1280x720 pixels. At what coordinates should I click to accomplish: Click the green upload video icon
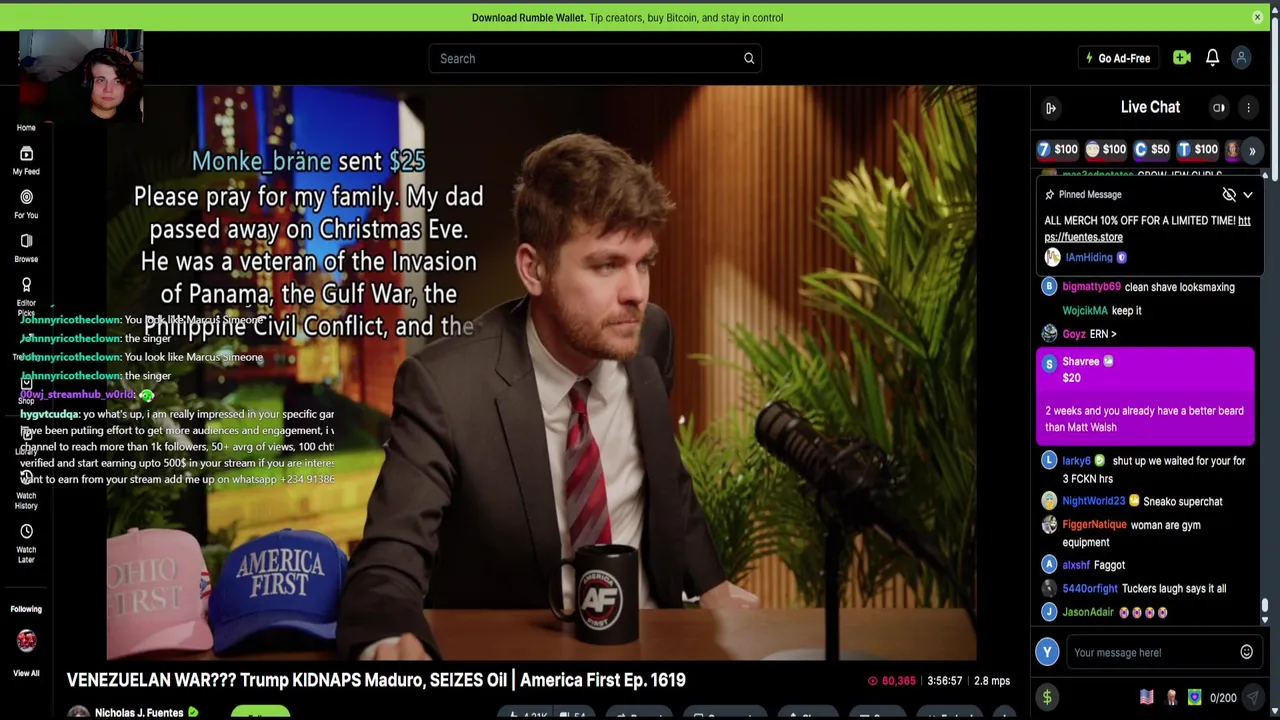pos(1182,58)
